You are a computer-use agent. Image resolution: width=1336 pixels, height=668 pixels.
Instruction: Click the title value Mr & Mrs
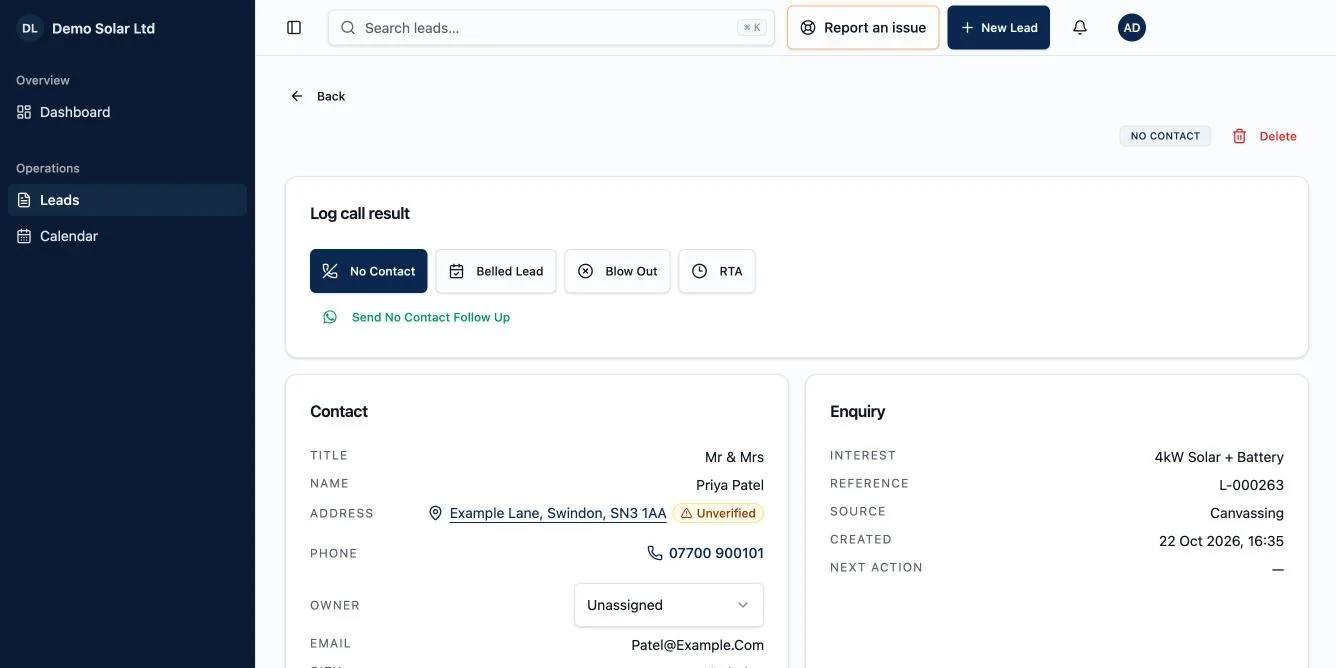[734, 457]
